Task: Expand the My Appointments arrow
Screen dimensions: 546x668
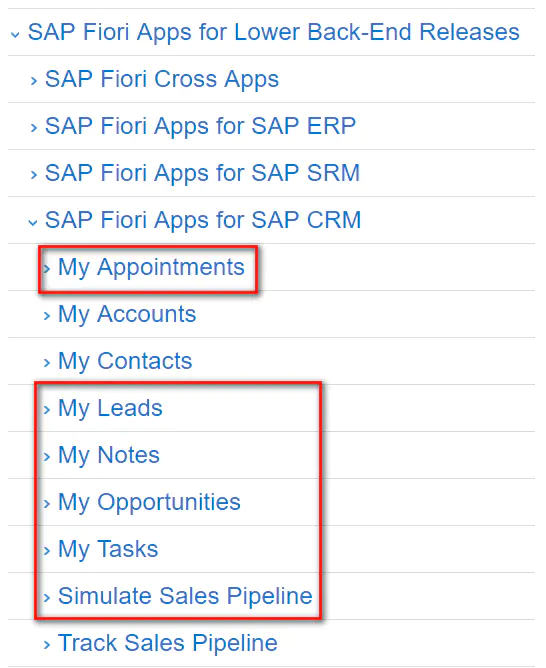Action: 47,268
